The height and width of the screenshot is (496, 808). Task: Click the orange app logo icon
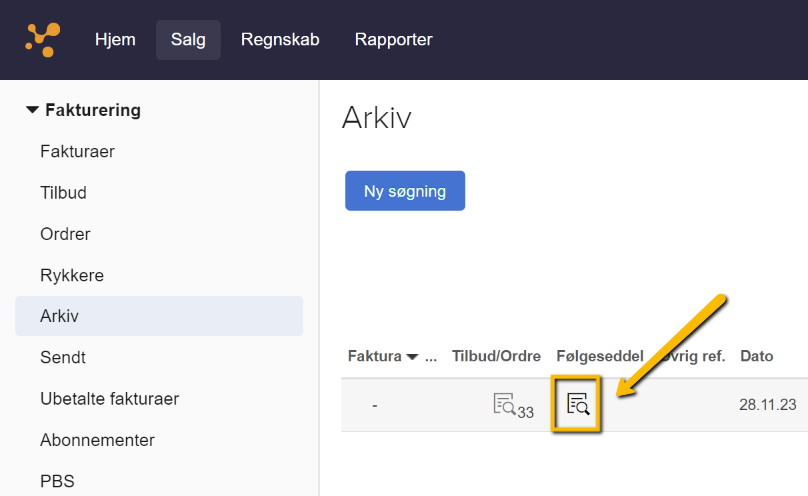[43, 39]
